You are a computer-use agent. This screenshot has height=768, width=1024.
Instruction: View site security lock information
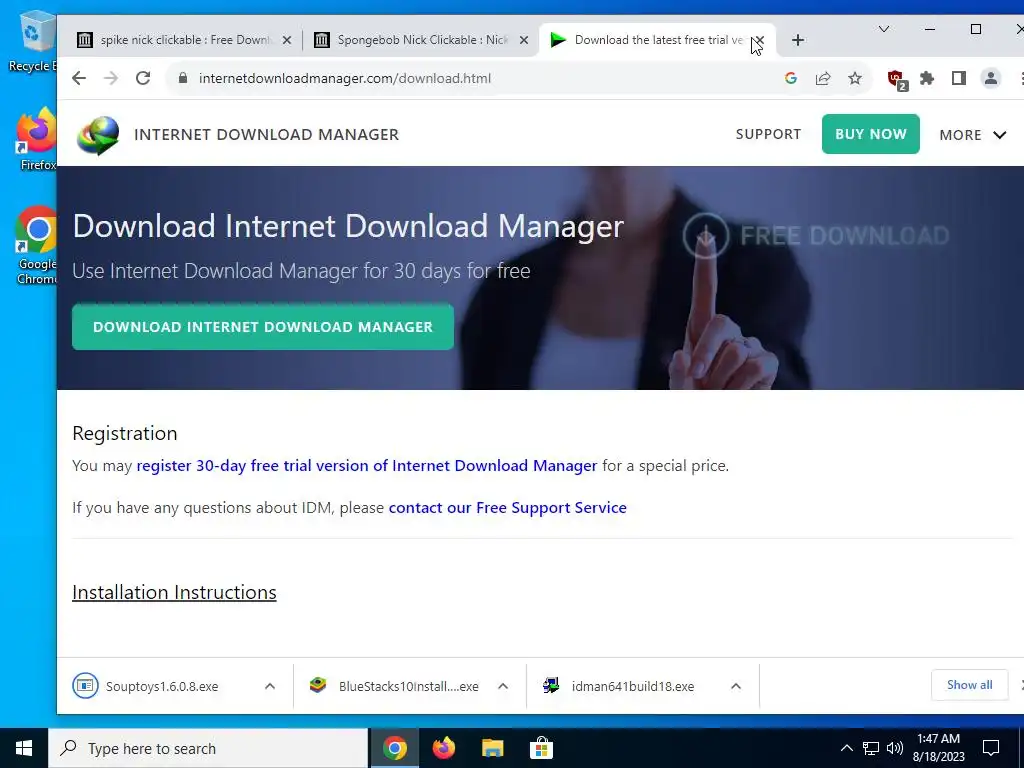pos(183,78)
